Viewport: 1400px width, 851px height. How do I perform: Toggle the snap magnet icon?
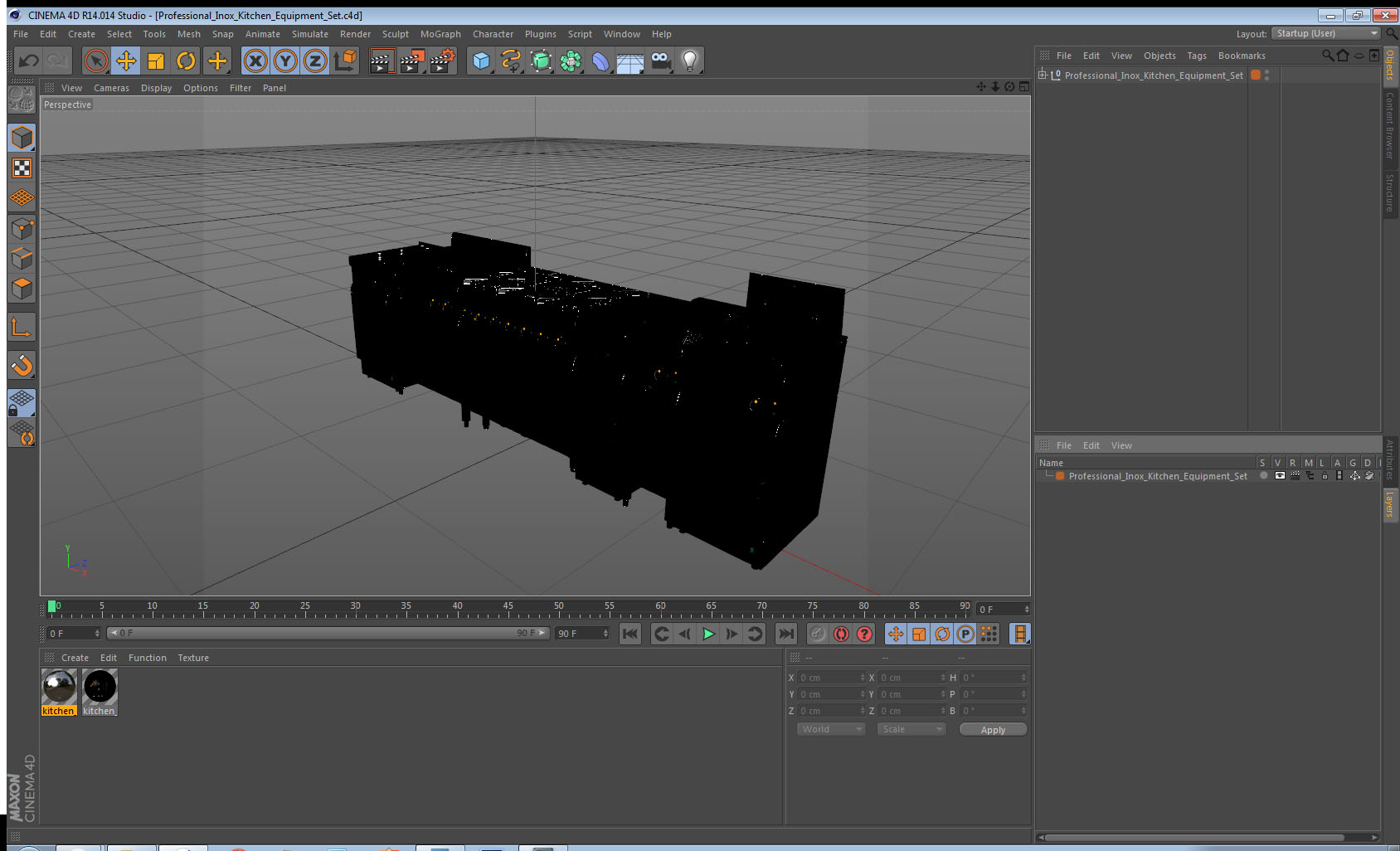pyautogui.click(x=22, y=365)
